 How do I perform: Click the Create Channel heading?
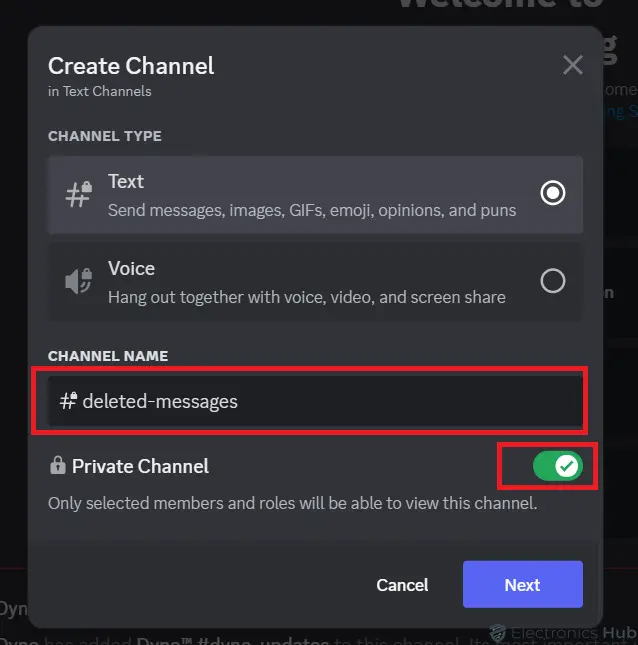point(131,66)
